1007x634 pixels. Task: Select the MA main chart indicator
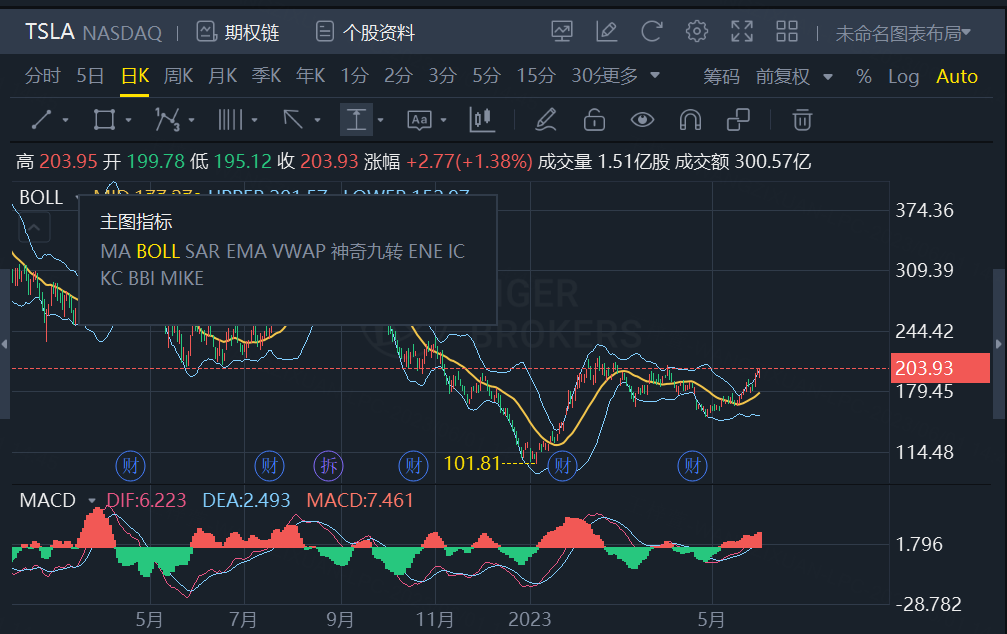(x=114, y=251)
